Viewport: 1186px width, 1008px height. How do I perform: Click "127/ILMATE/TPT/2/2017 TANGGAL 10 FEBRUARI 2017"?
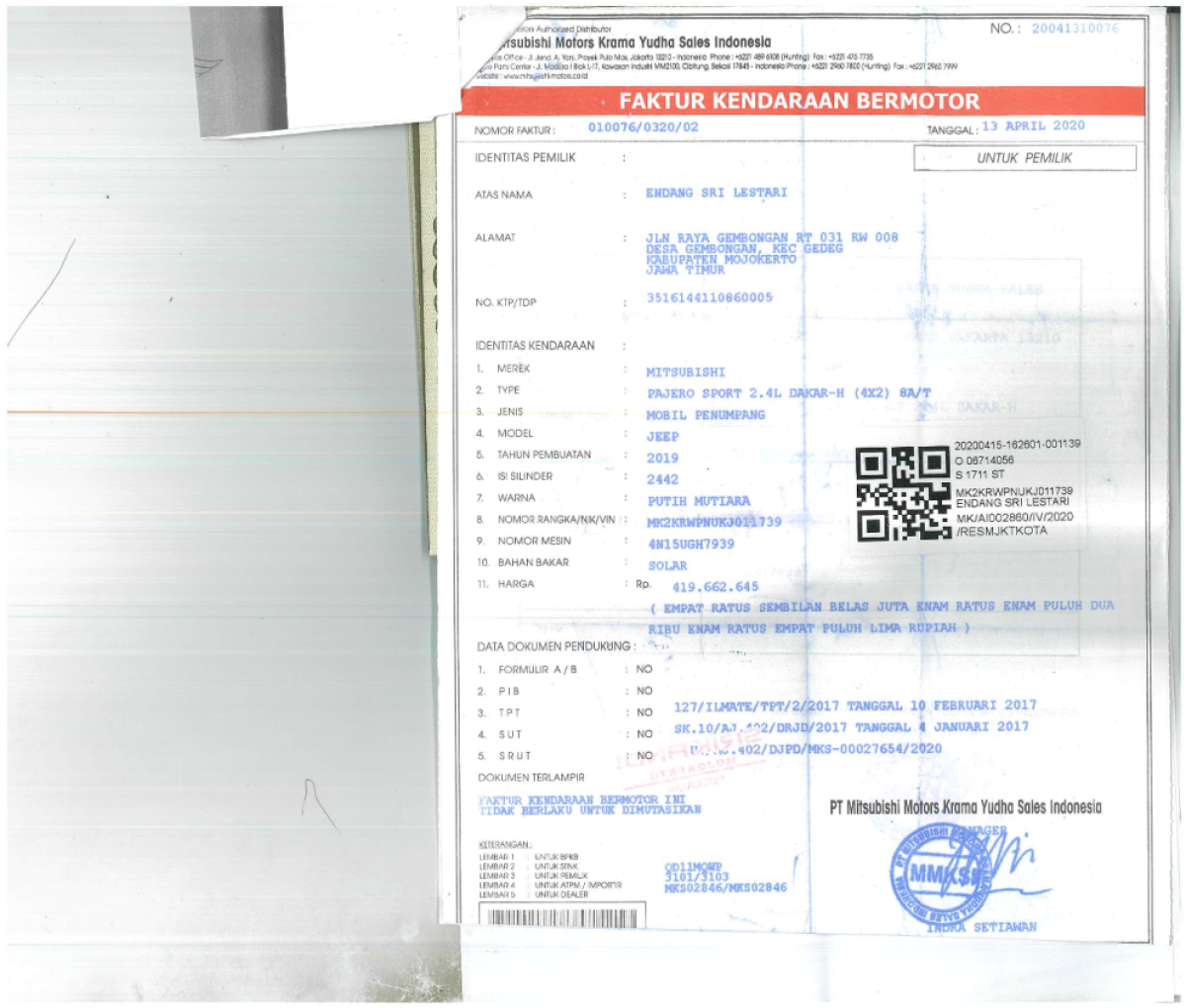click(x=856, y=706)
